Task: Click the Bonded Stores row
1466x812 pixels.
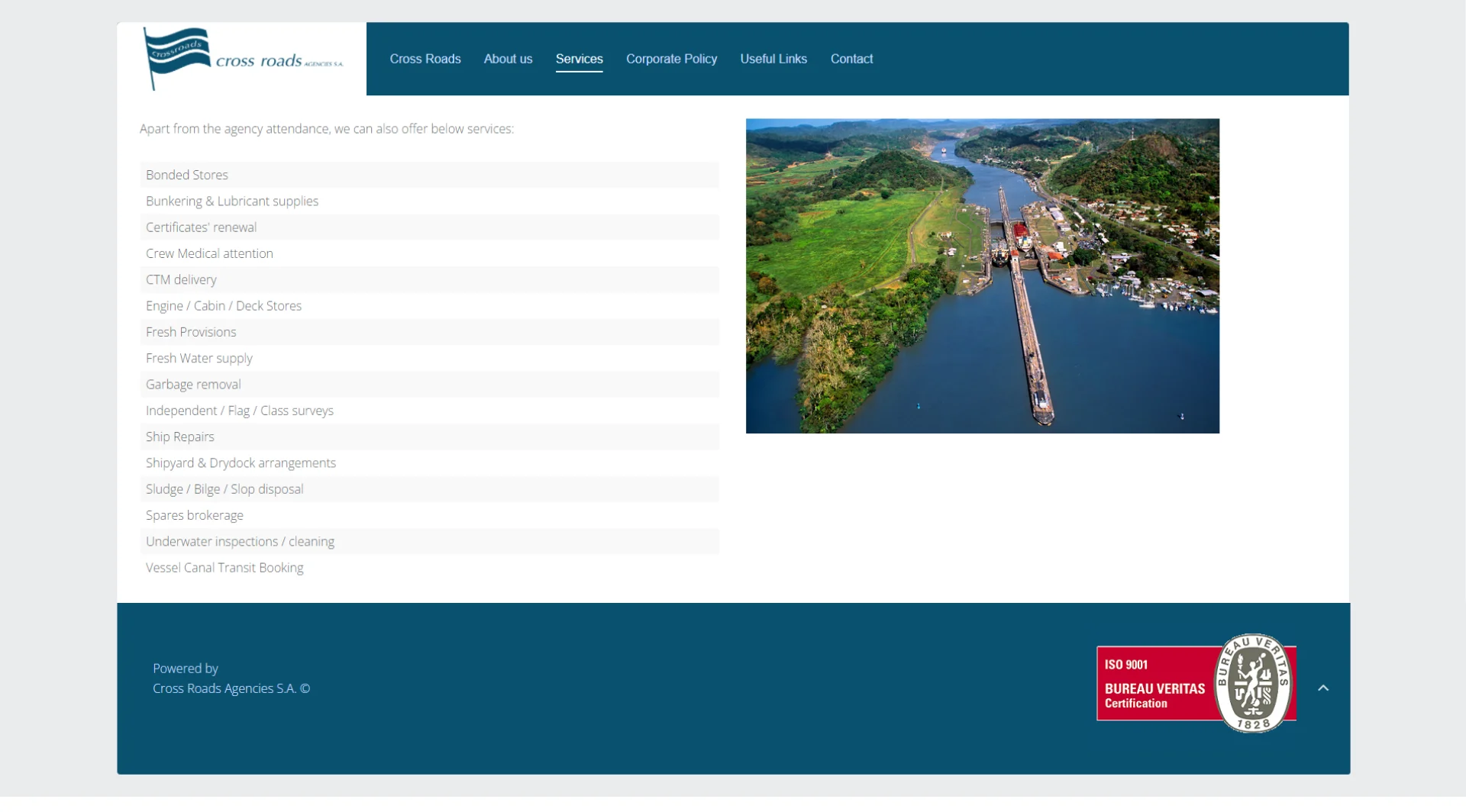Action: coord(430,175)
